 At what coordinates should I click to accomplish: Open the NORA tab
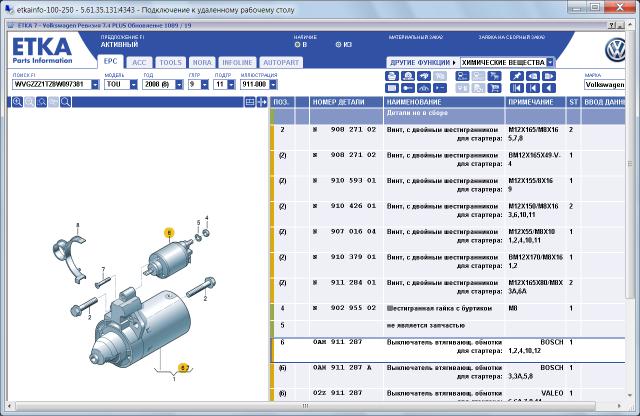tap(202, 62)
